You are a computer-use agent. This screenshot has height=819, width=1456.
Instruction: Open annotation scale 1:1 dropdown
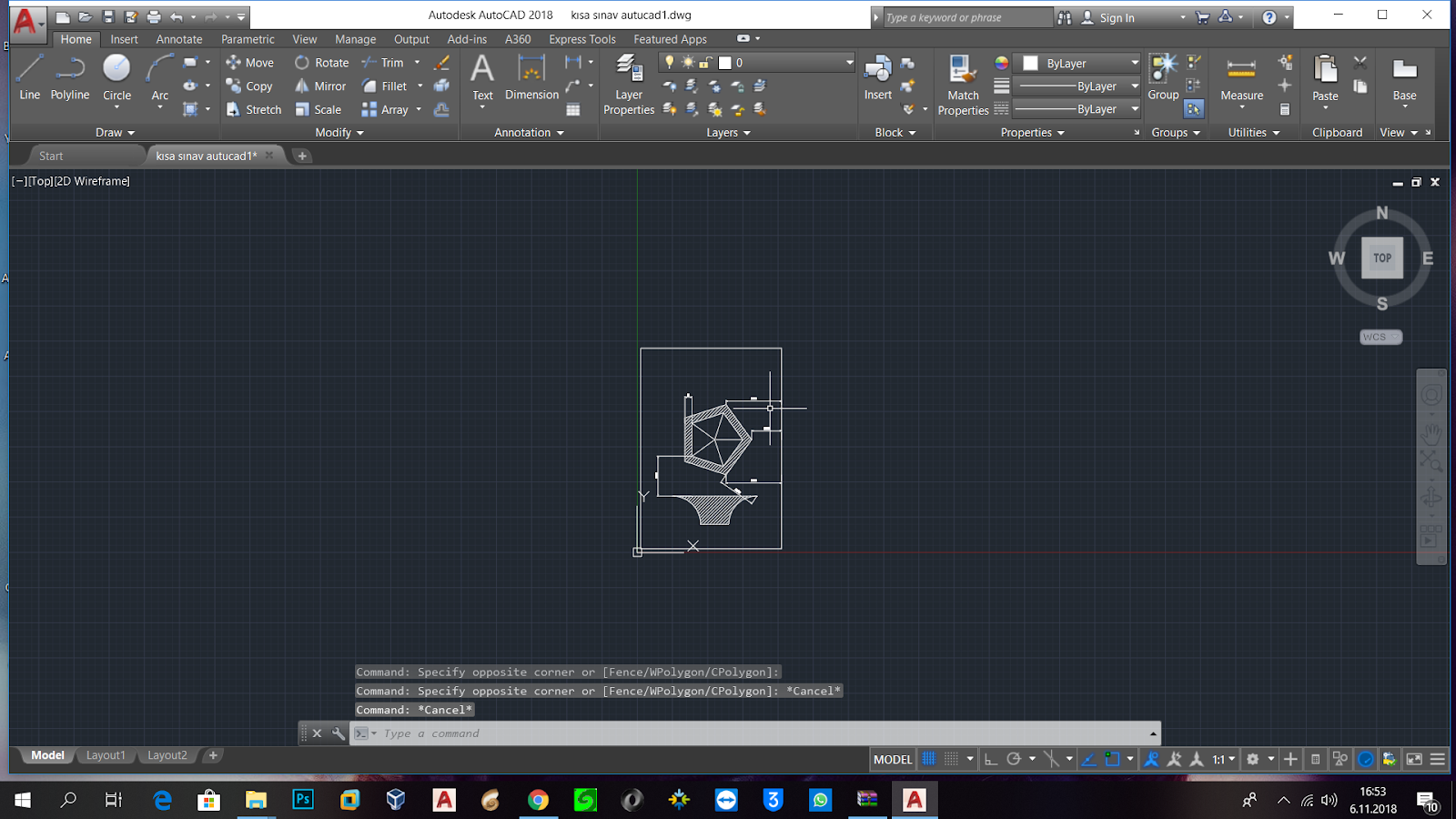pos(1223,759)
